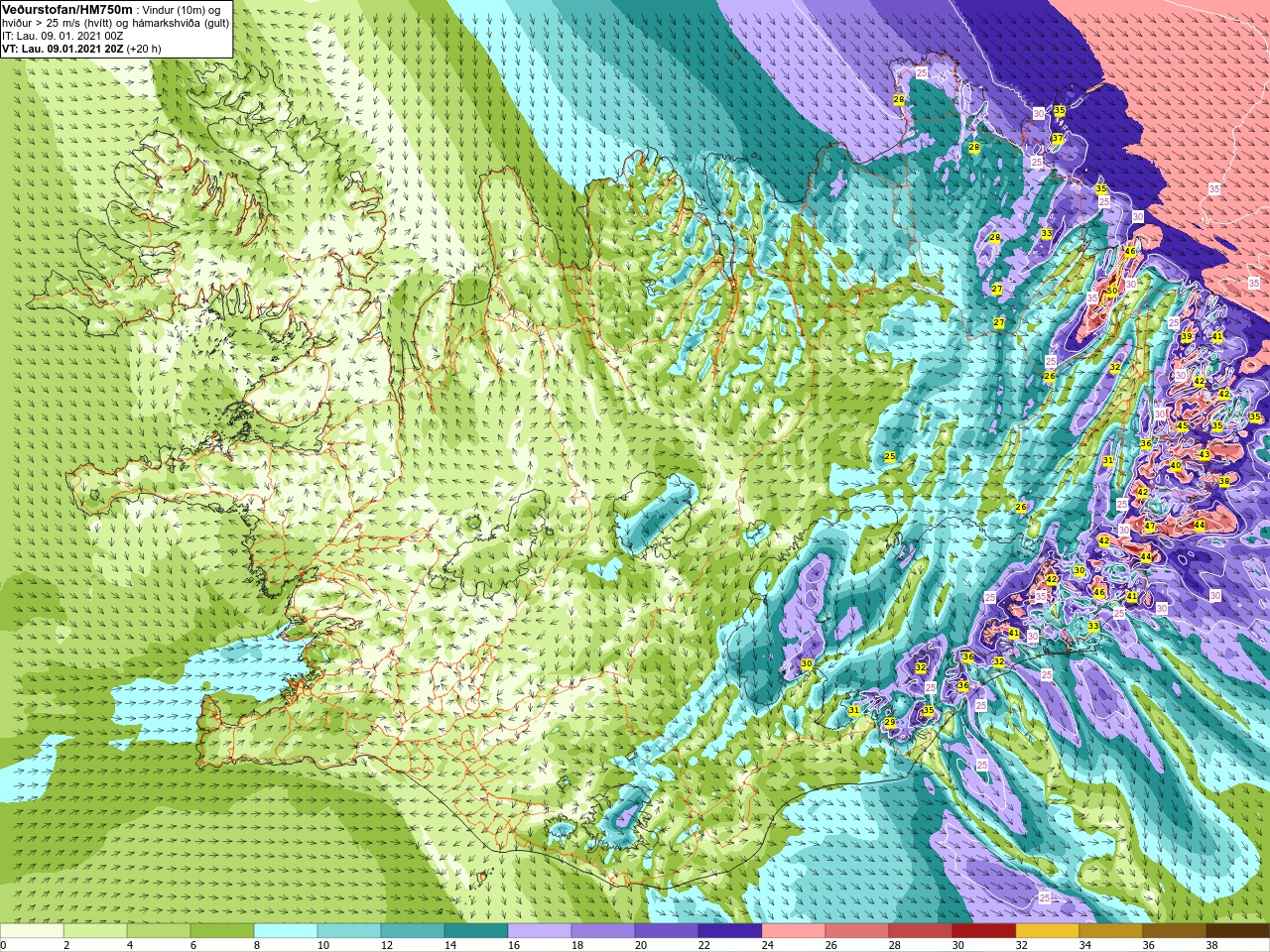Click the '0' scale number in the legend
Screen dimensions: 1270x952
[3, 945]
